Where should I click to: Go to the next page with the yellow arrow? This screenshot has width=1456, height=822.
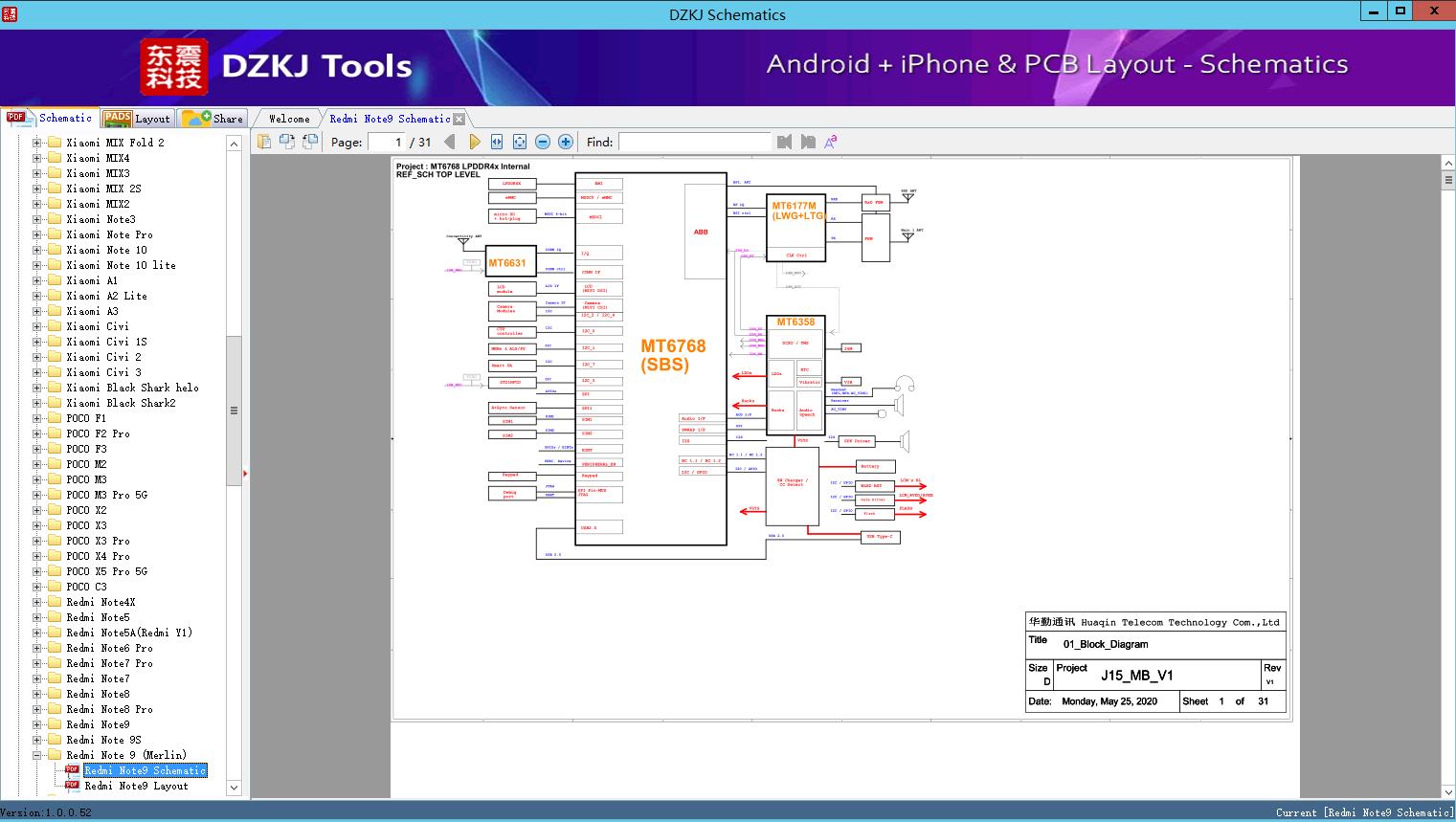point(475,142)
